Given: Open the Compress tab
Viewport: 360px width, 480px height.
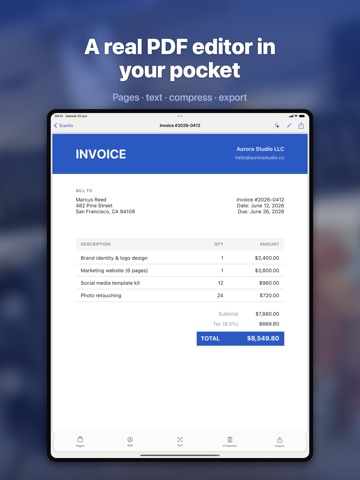Looking at the screenshot, I should point(230,441).
